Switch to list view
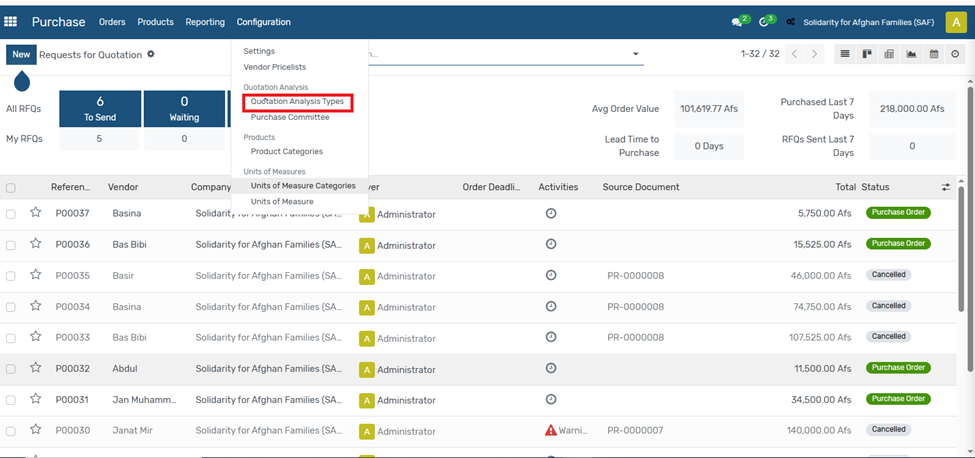Screen dimensions: 975x458 844,54
